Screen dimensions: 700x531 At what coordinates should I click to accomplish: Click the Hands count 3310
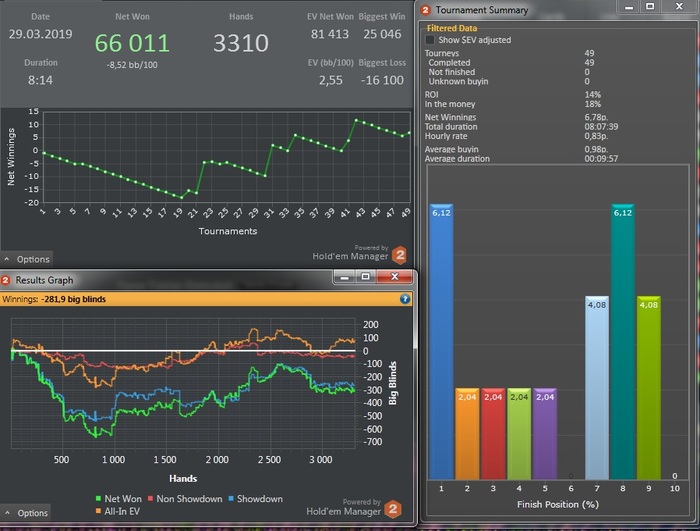point(241,43)
